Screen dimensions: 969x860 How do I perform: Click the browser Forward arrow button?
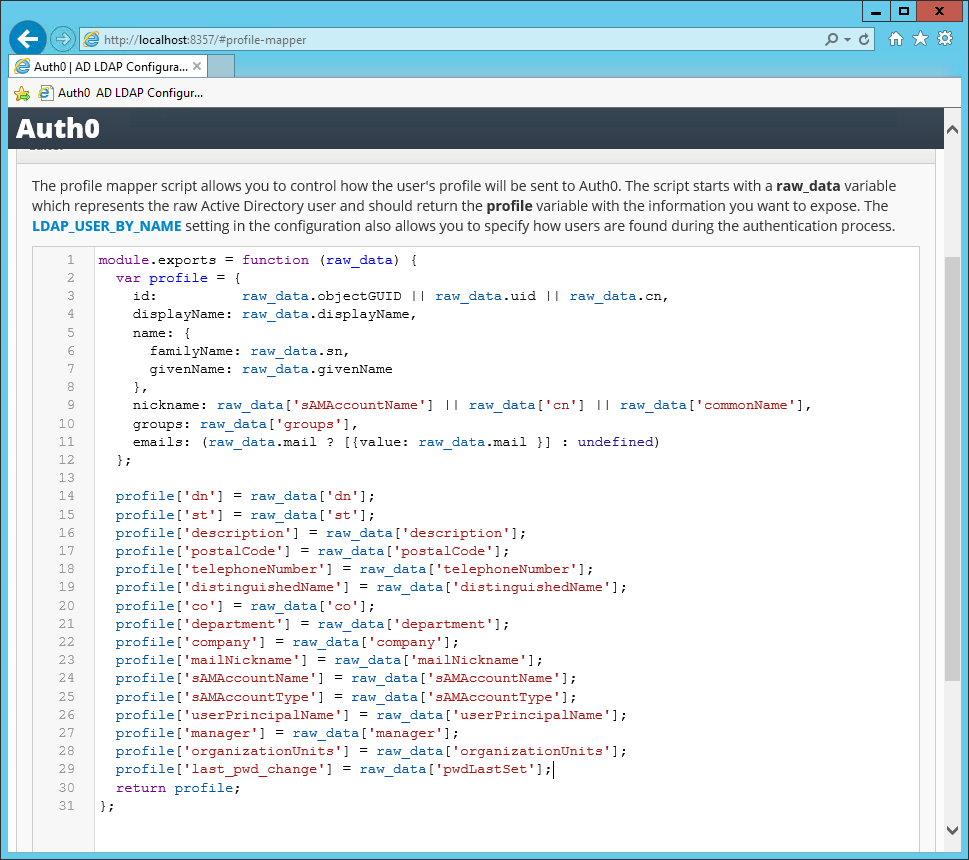62,40
